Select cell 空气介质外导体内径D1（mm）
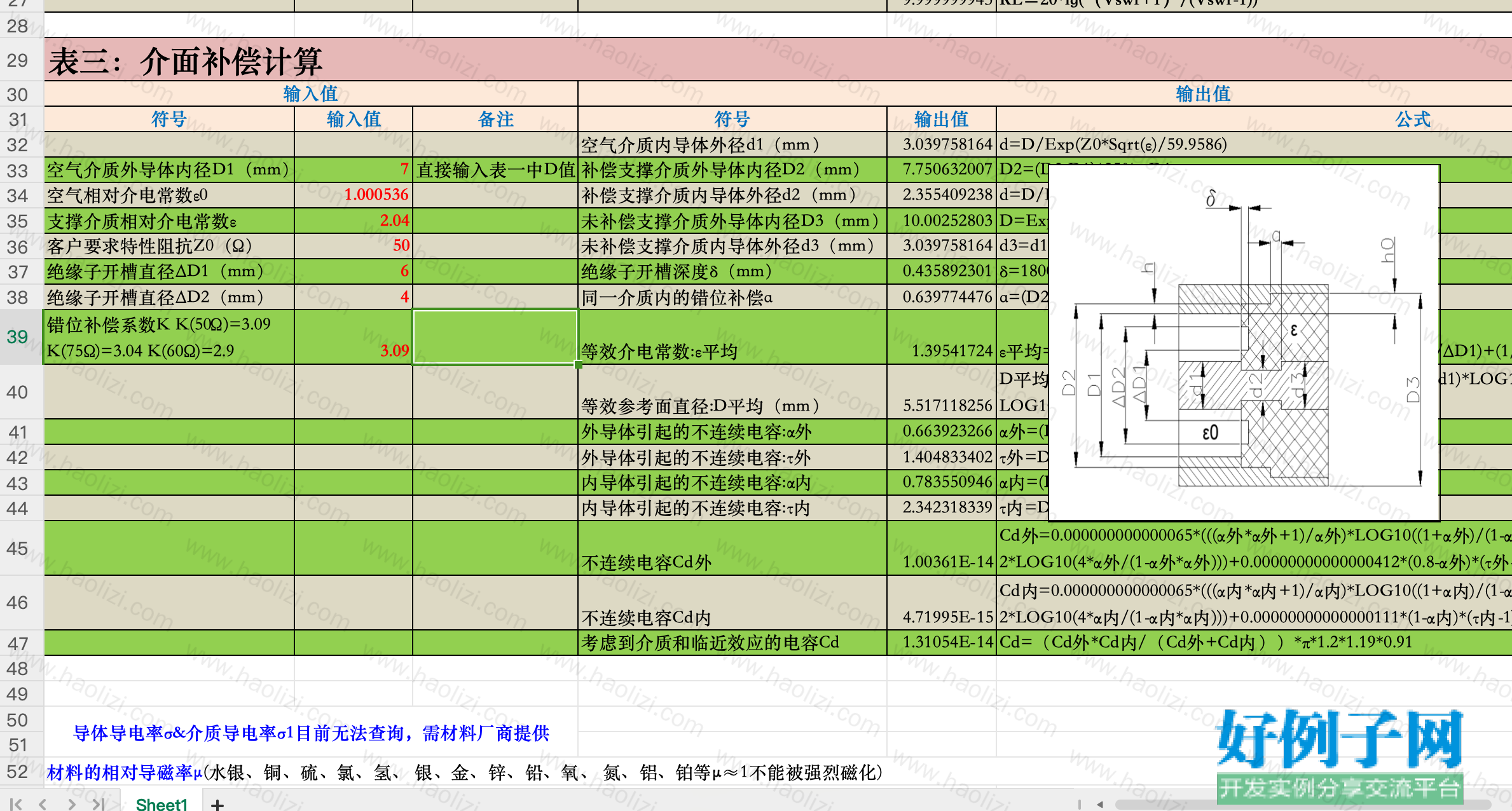Viewport: 1512px width, 811px height. pyautogui.click(x=169, y=170)
